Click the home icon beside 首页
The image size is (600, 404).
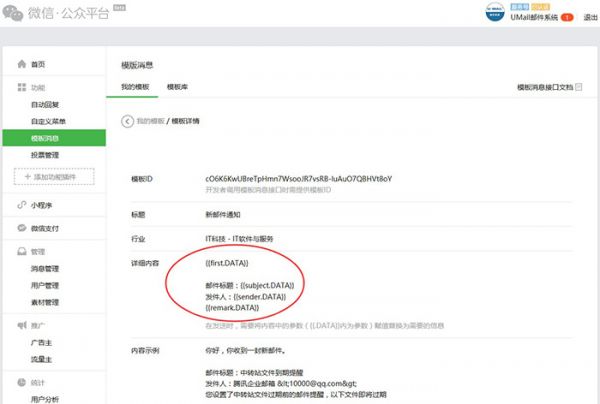tap(22, 64)
